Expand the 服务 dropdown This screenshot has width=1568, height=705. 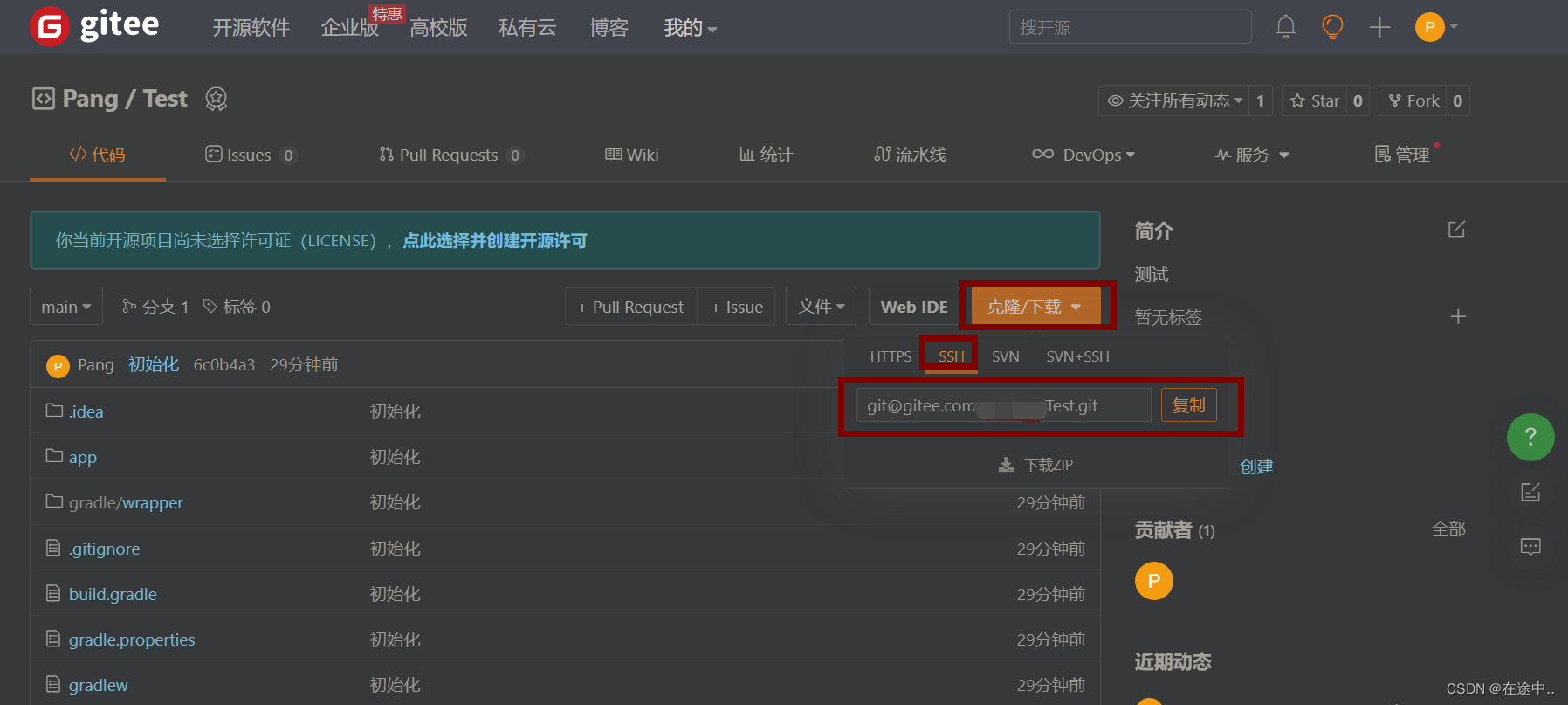click(1252, 155)
